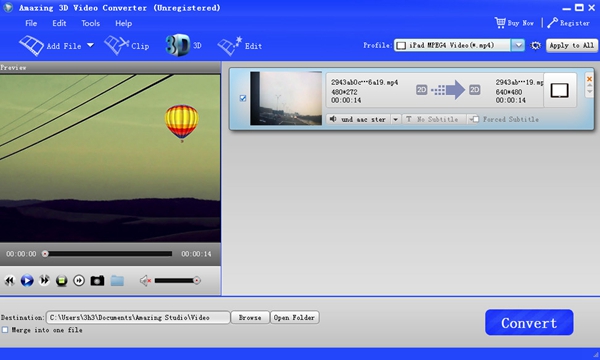The height and width of the screenshot is (360, 600).
Task: Click the audio speaker icon in file row
Action: click(x=333, y=119)
